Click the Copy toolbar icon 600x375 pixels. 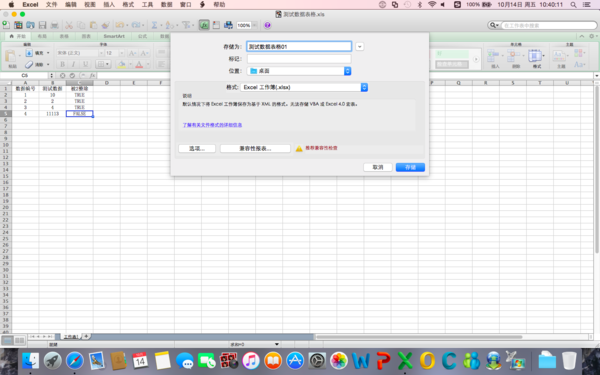(81, 25)
